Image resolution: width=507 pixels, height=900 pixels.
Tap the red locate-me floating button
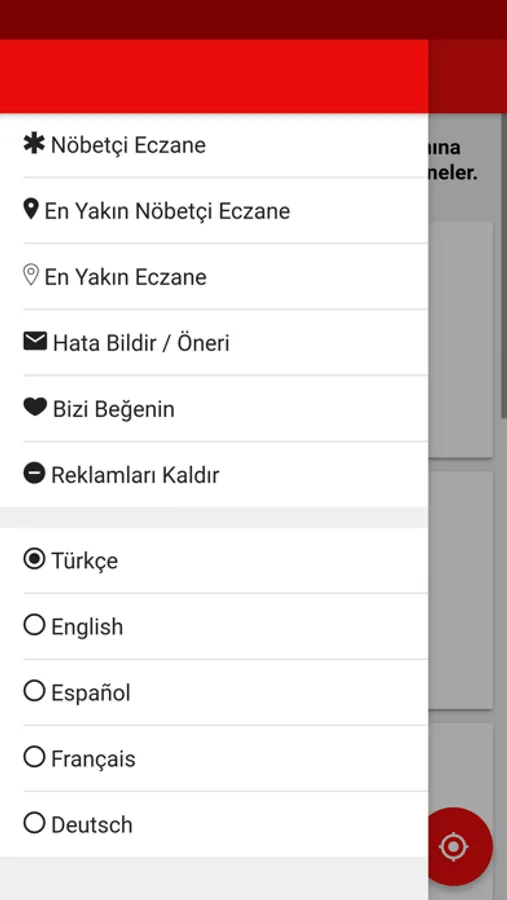coord(454,846)
